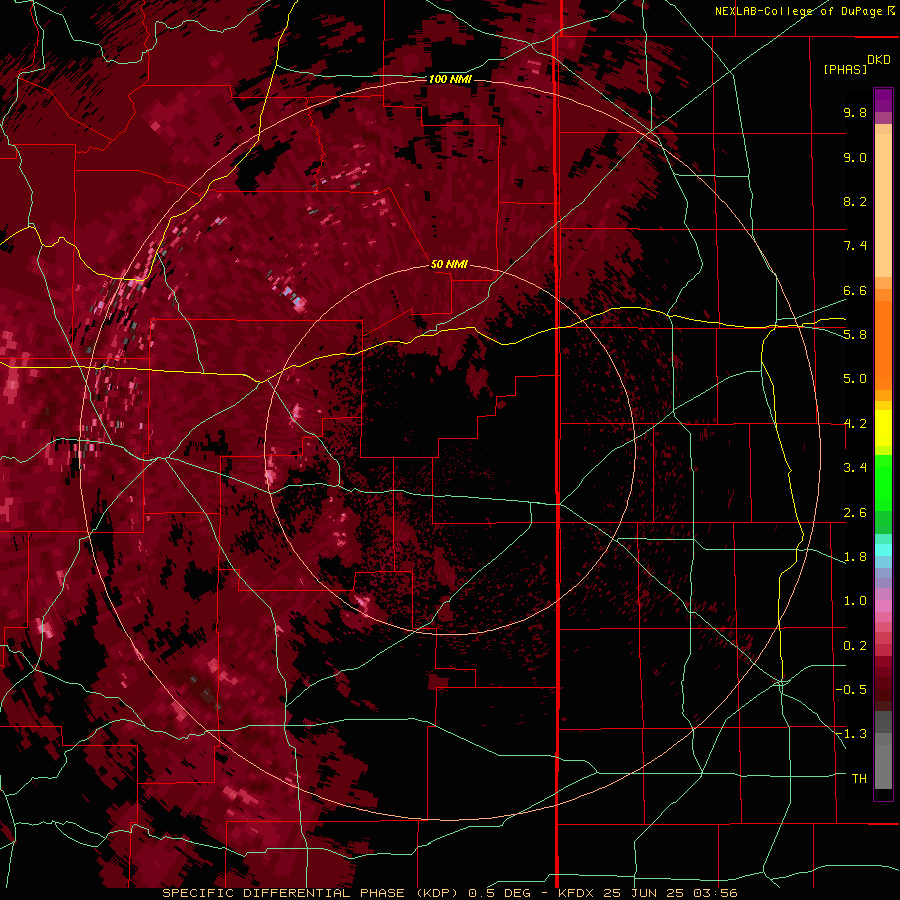Click the 6.6 value on color scale
900x900 pixels.
855,290
